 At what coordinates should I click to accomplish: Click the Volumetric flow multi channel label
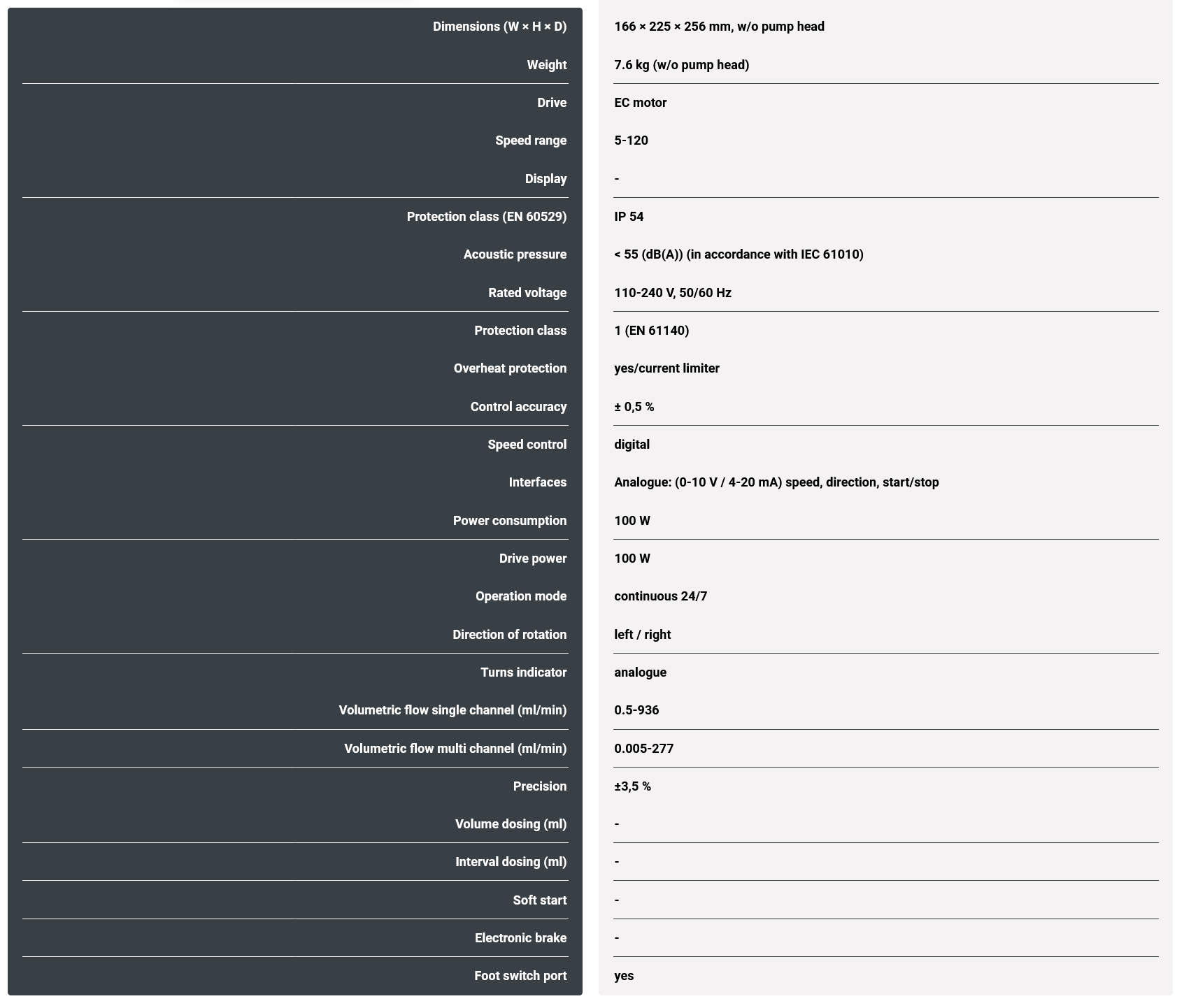coord(455,749)
